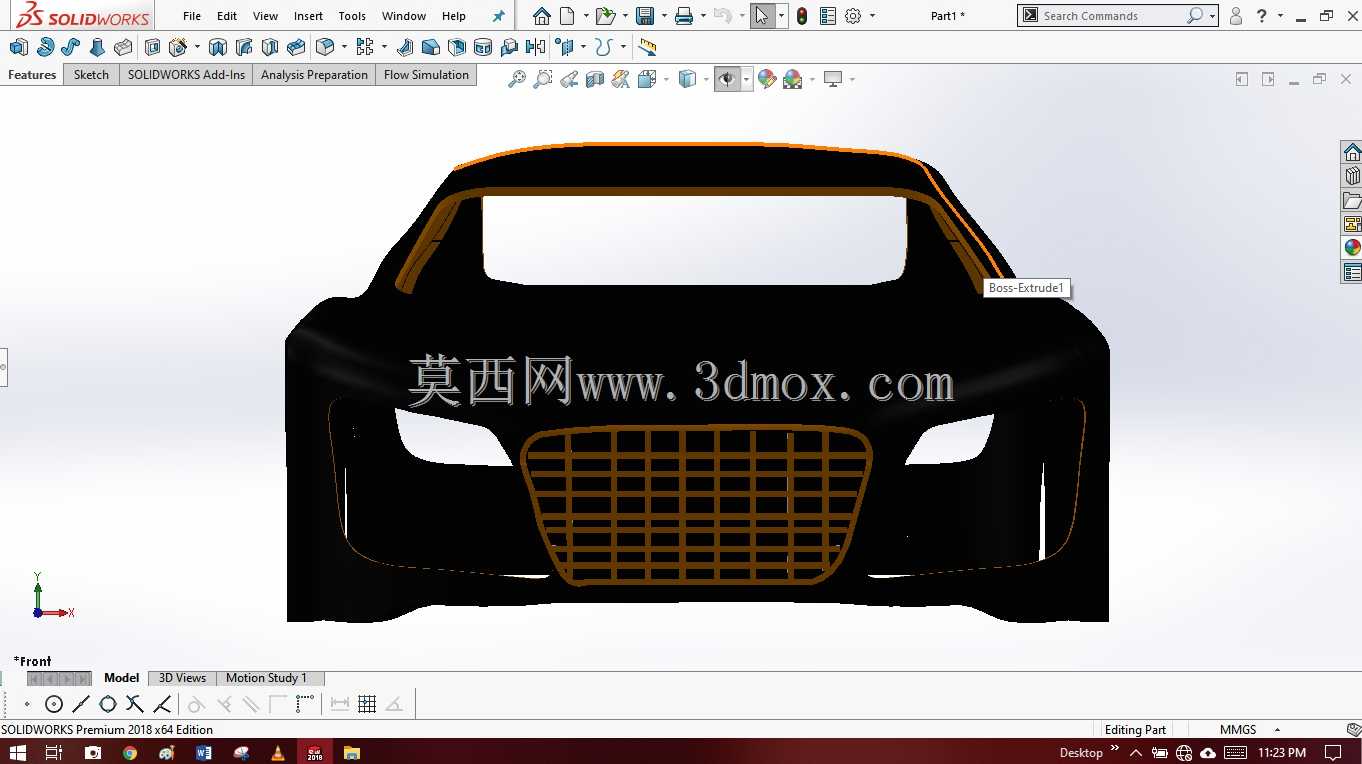Click the Print icon
The image size is (1362, 764).
(x=684, y=16)
